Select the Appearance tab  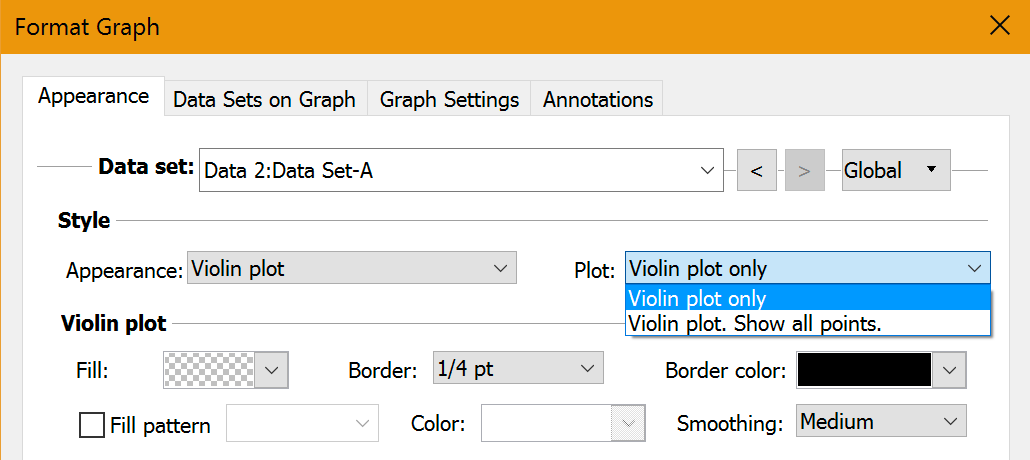[x=93, y=97]
